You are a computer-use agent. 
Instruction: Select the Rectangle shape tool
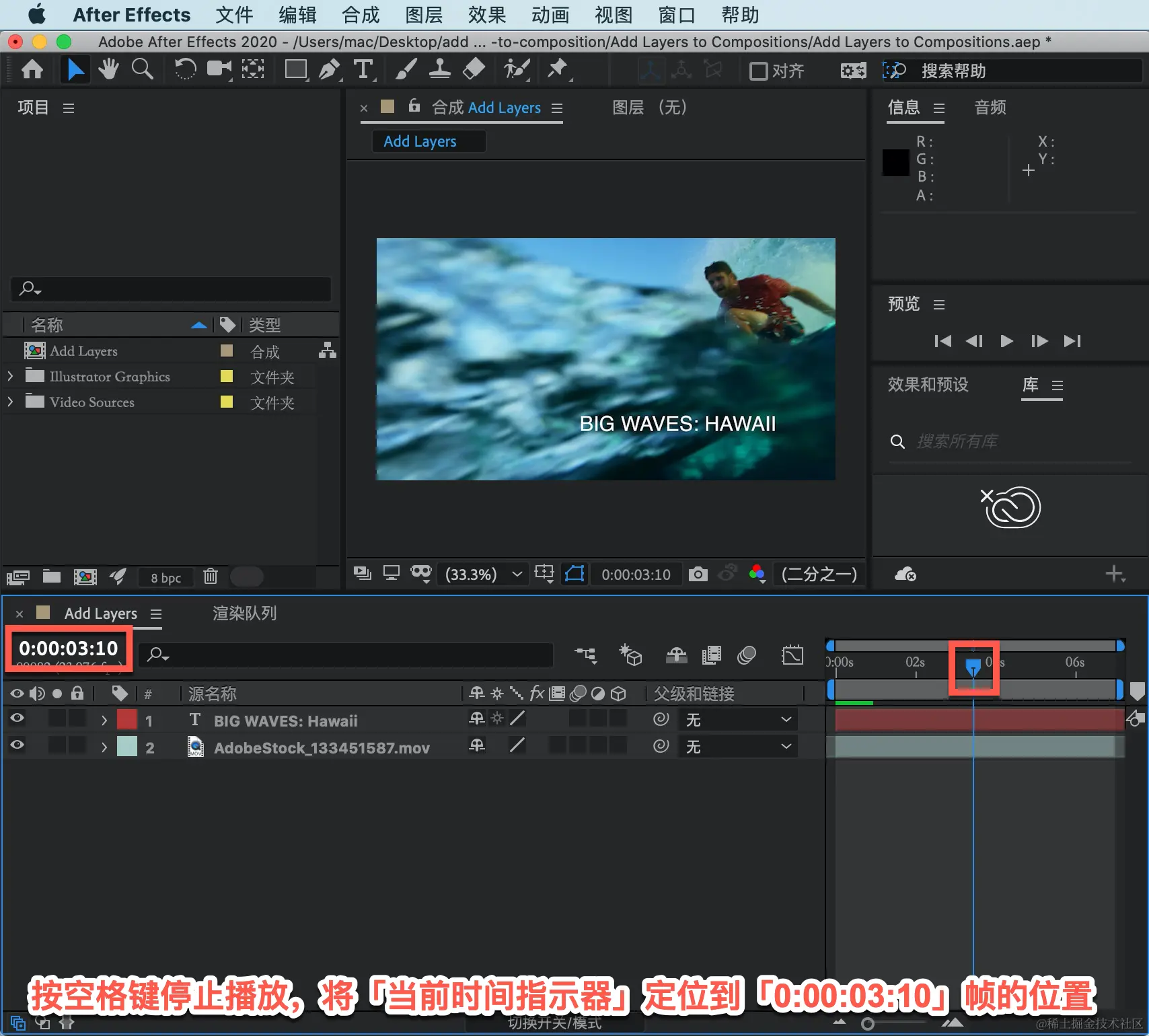pos(296,69)
